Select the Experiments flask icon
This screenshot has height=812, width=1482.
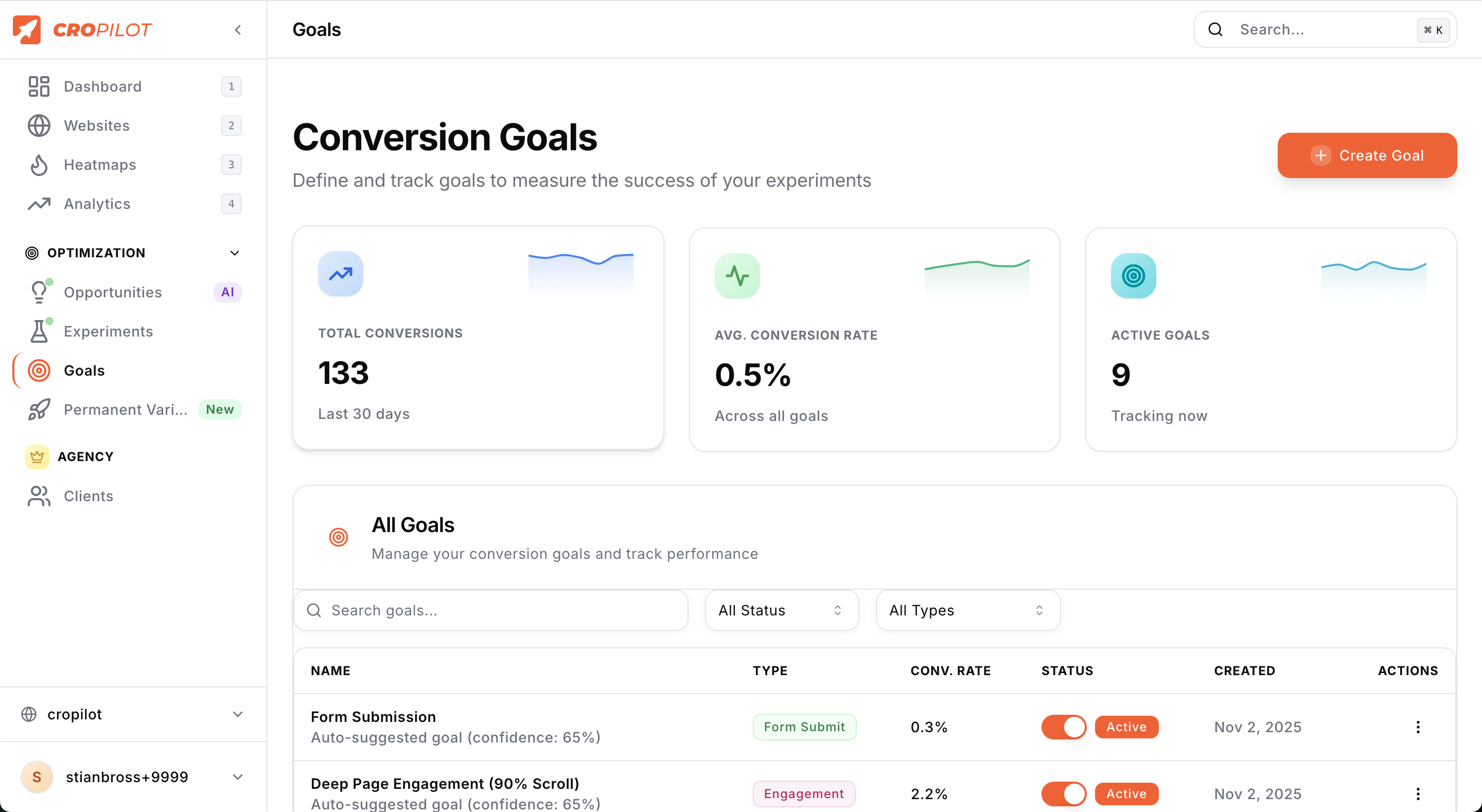point(38,331)
